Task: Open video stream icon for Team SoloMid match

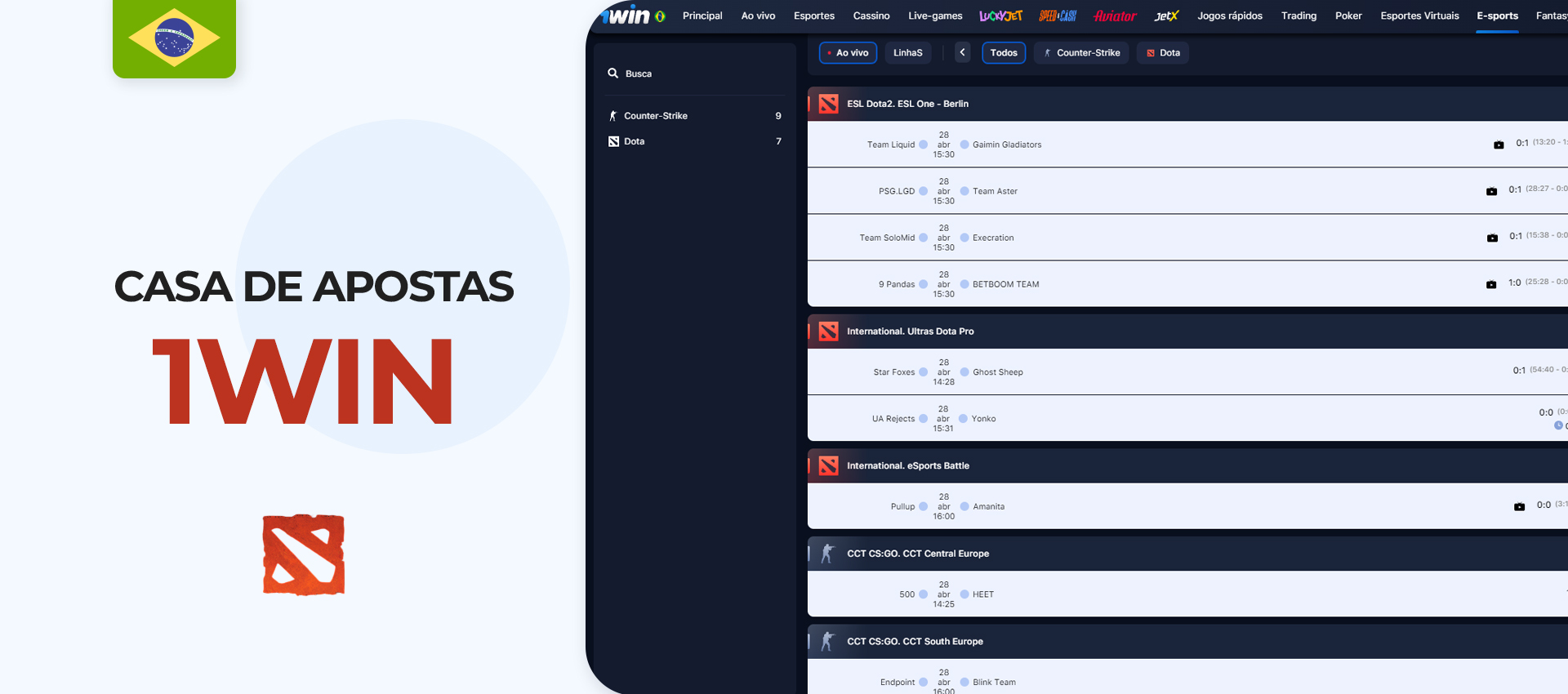Action: [x=1492, y=238]
